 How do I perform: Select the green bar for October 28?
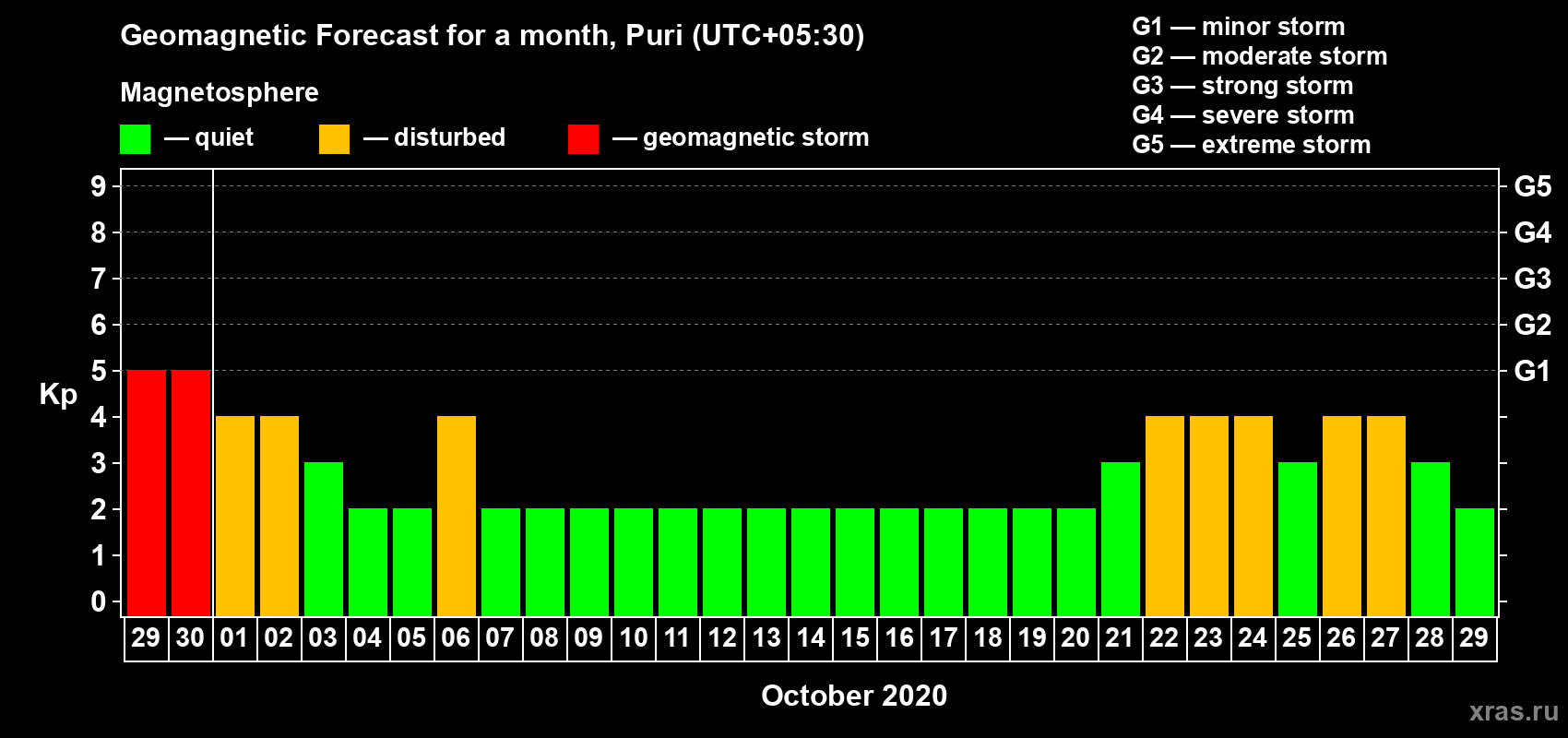[1431, 540]
